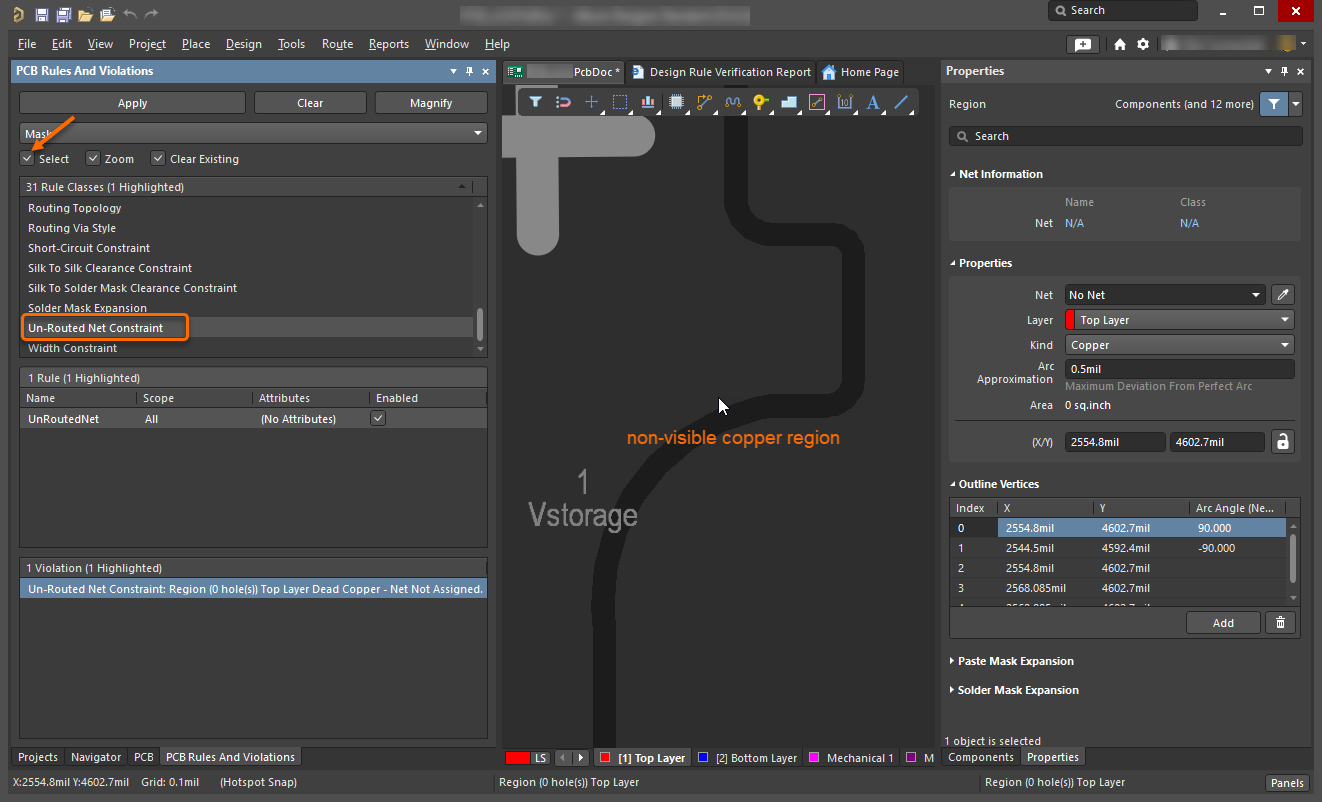Screen dimensions: 1322x802
Task: Click the red Top Layer color swatch in Properties
Action: coord(1070,320)
